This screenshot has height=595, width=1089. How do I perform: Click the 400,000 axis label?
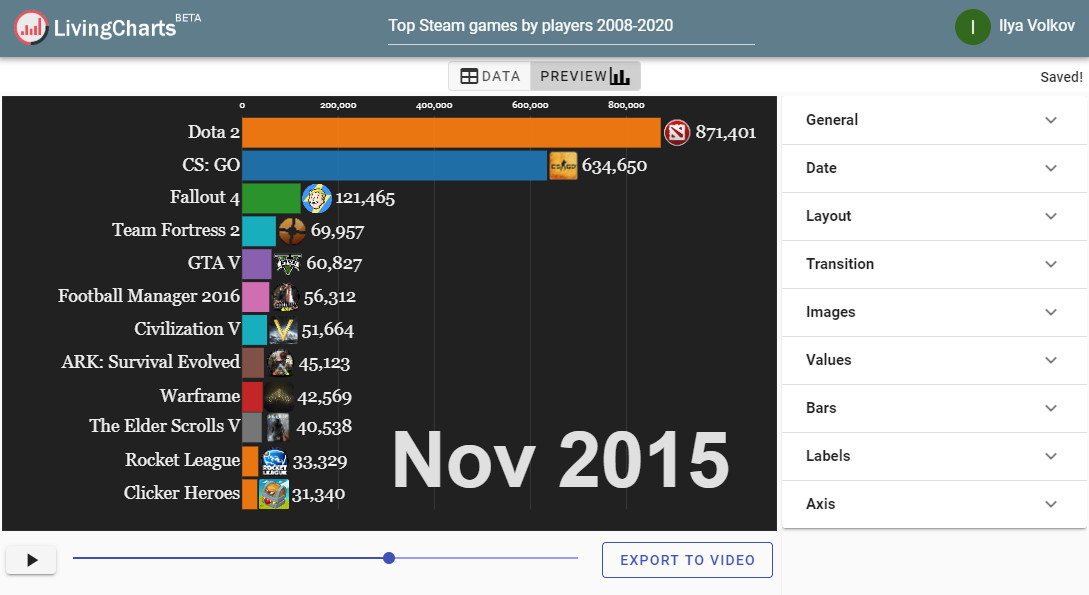pos(434,106)
